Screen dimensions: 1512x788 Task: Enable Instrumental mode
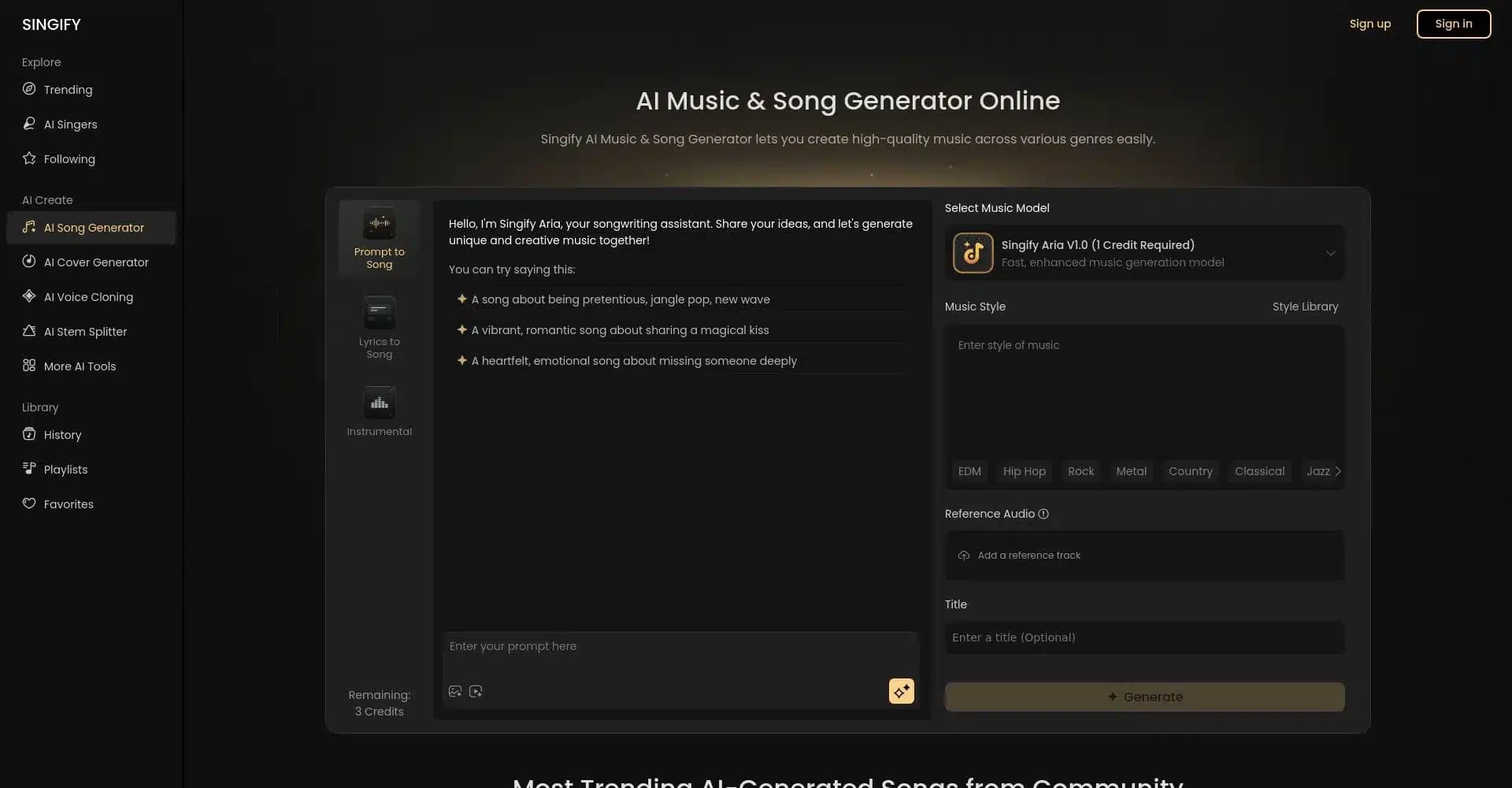click(x=379, y=410)
